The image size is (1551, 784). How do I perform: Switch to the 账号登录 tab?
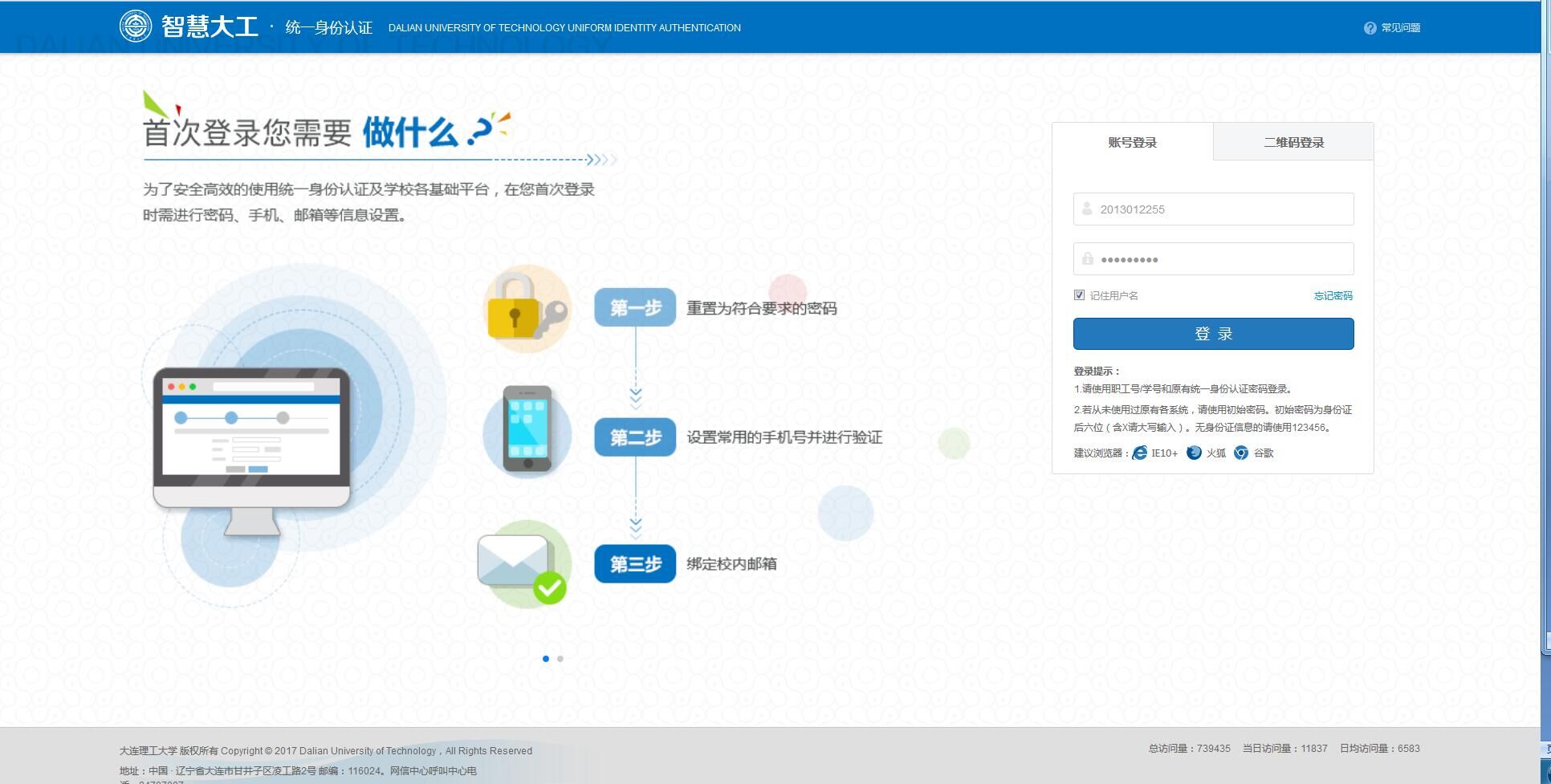[x=1132, y=143]
